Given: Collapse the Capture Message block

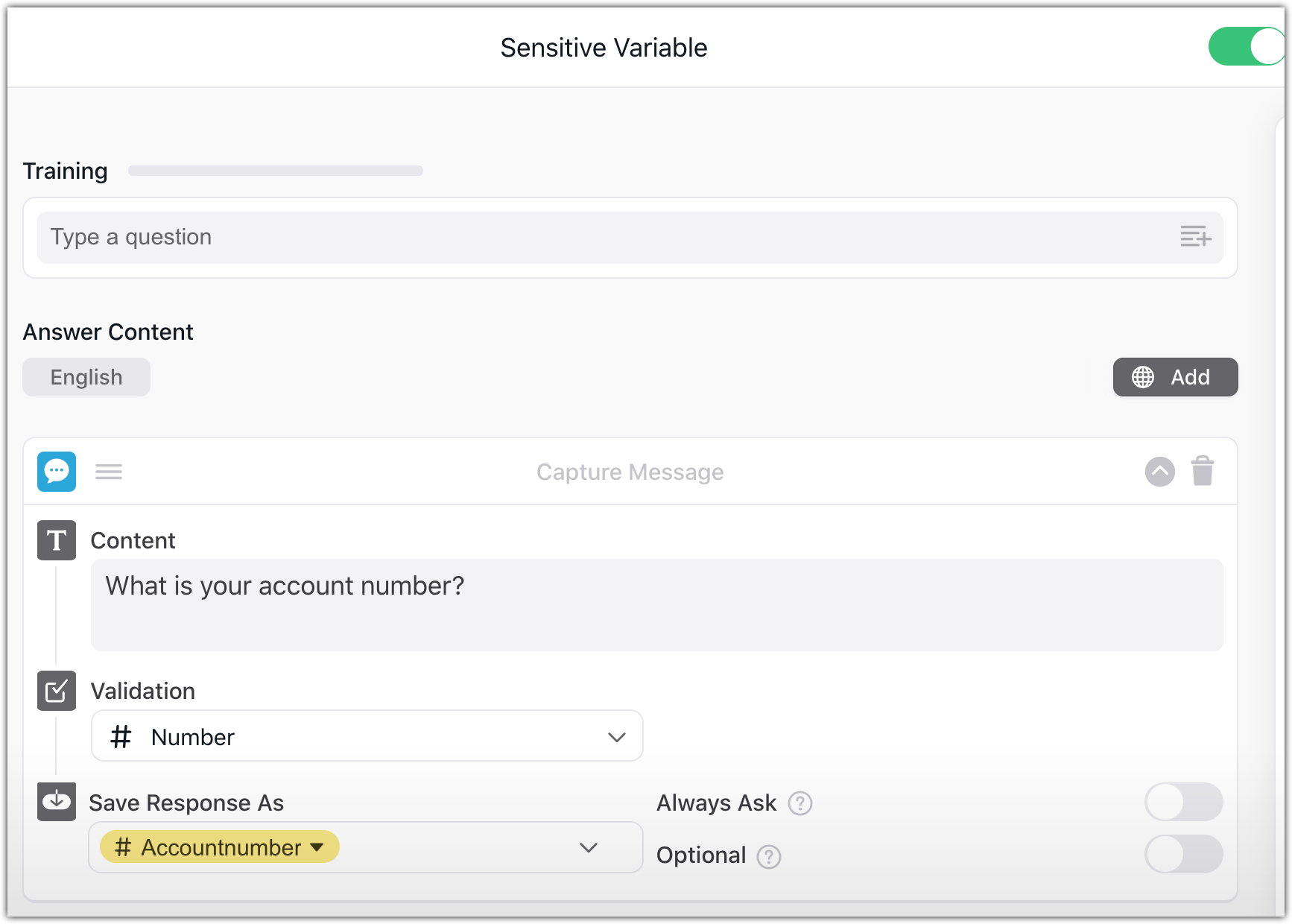Looking at the screenshot, I should coord(1159,472).
